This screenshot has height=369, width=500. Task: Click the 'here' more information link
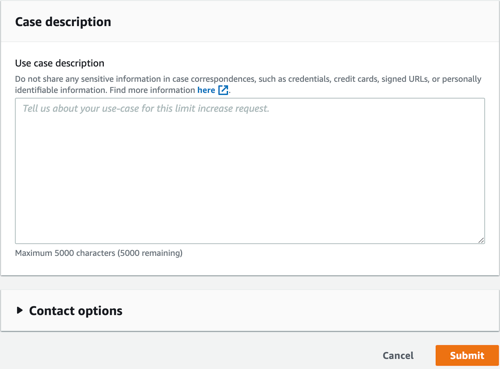[206, 90]
